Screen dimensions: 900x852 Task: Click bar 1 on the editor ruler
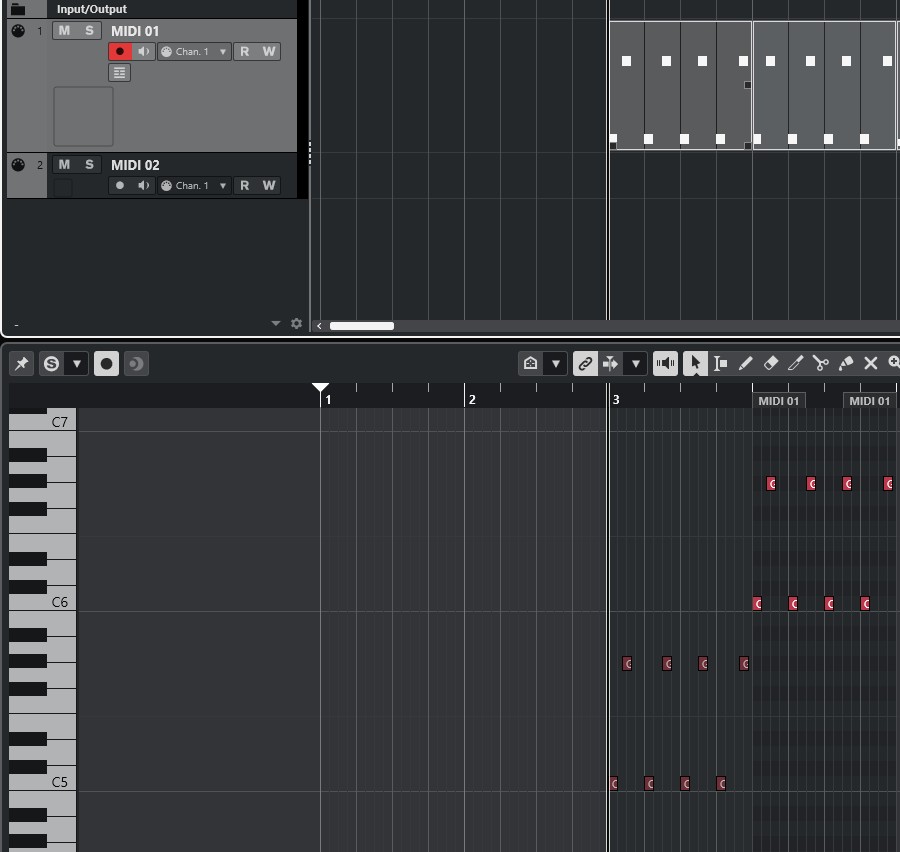pos(328,400)
